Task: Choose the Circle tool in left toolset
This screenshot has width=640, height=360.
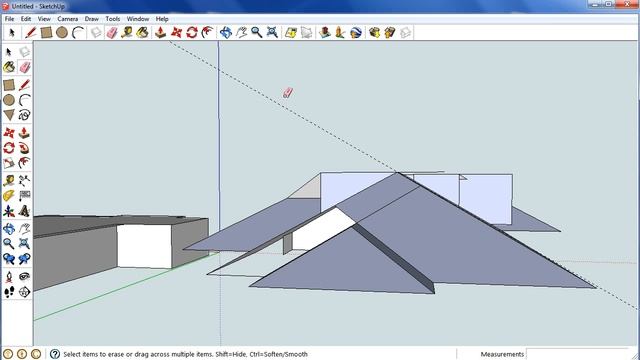Action: point(9,100)
